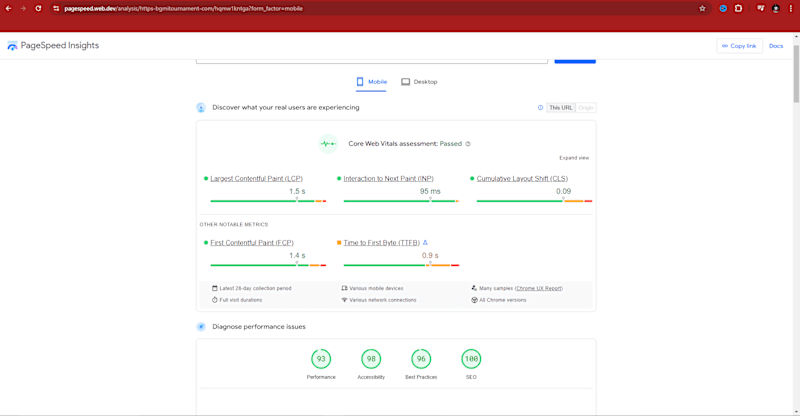Reload the page with the refresh icon
Viewport: 800px width, 416px height.
38,8
